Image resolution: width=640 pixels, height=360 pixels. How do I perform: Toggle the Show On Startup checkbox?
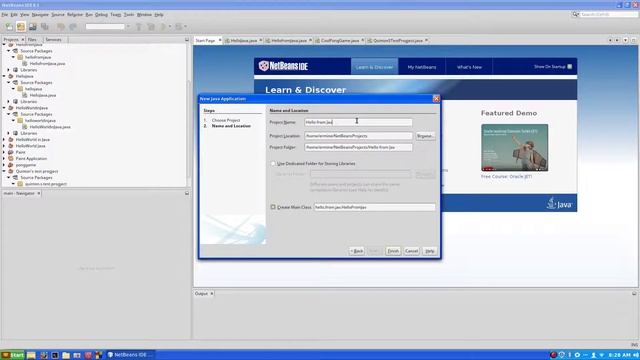click(570, 67)
